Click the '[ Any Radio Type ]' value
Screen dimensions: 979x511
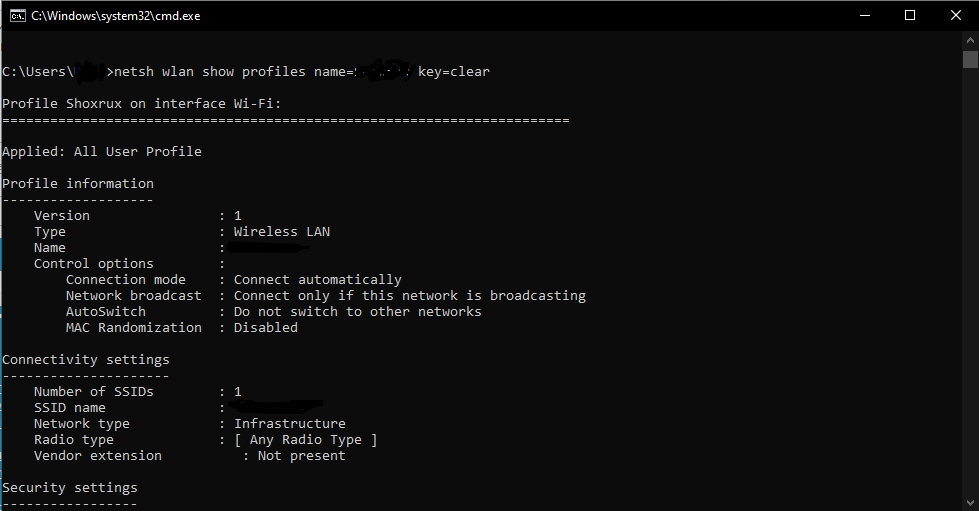tap(305, 440)
